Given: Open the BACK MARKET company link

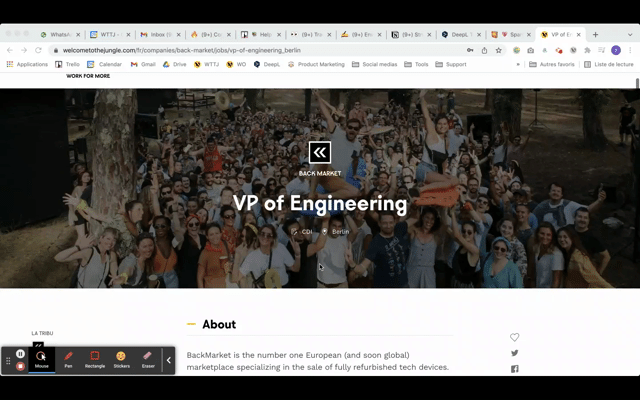Looking at the screenshot, I should tap(320, 173).
